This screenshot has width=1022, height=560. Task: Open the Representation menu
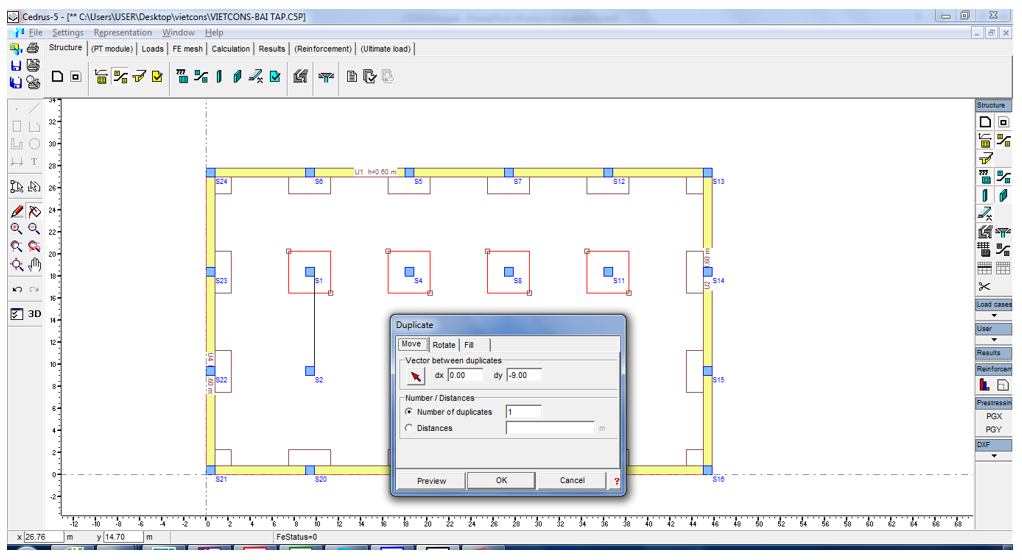[122, 32]
